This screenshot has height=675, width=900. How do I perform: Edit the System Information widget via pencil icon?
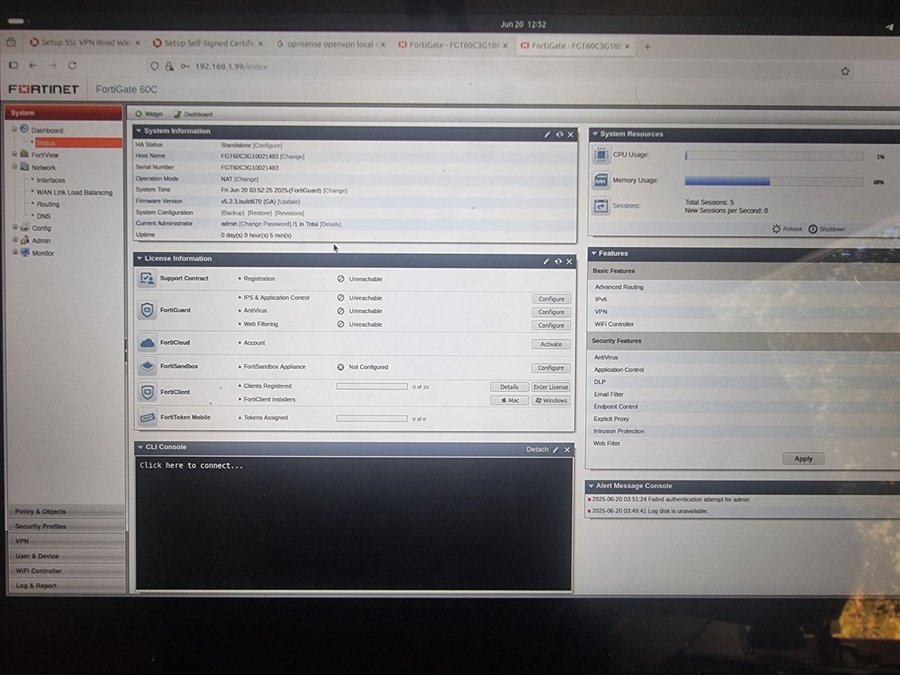547,134
